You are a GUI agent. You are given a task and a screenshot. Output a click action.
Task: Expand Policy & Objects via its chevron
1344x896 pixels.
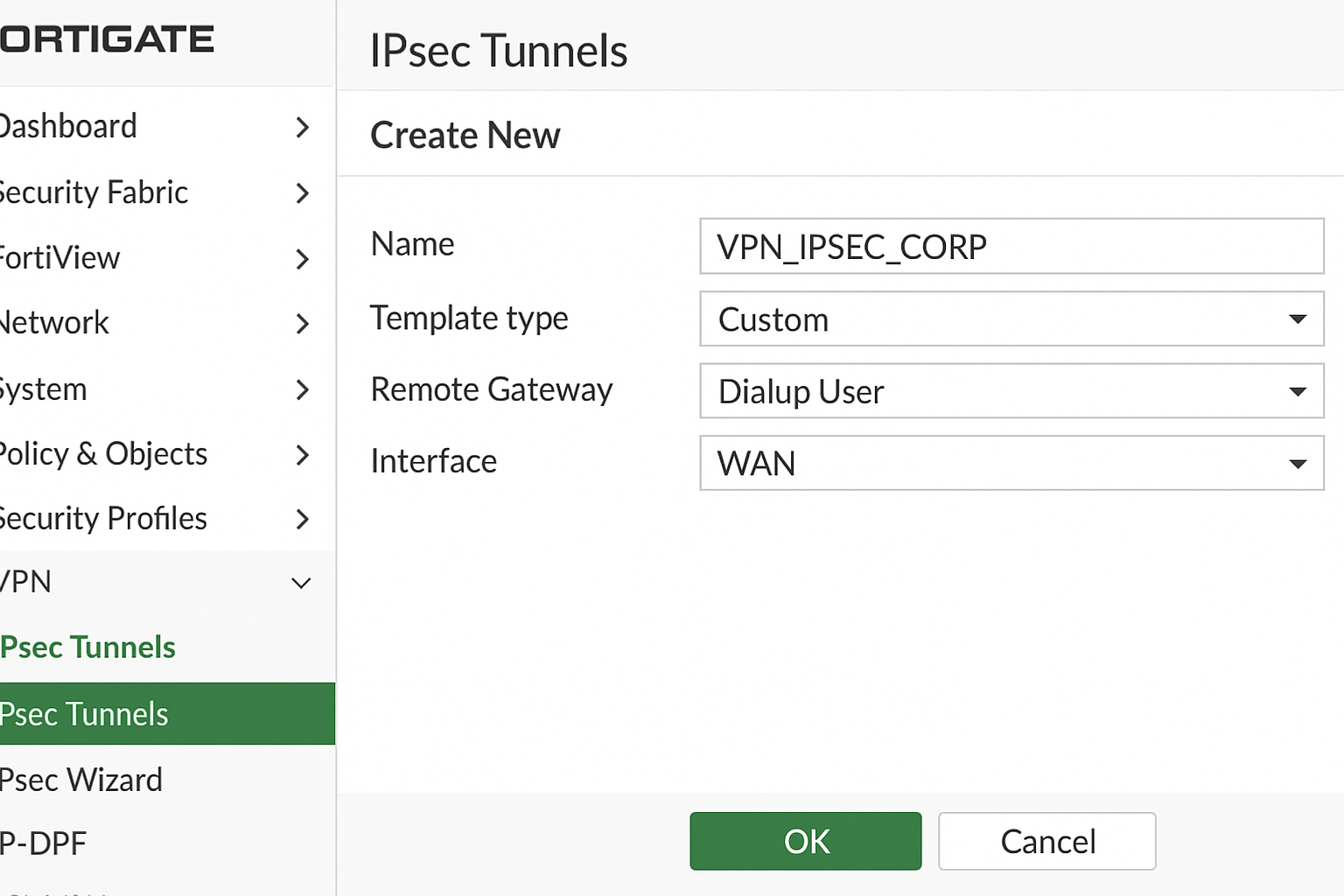(302, 455)
